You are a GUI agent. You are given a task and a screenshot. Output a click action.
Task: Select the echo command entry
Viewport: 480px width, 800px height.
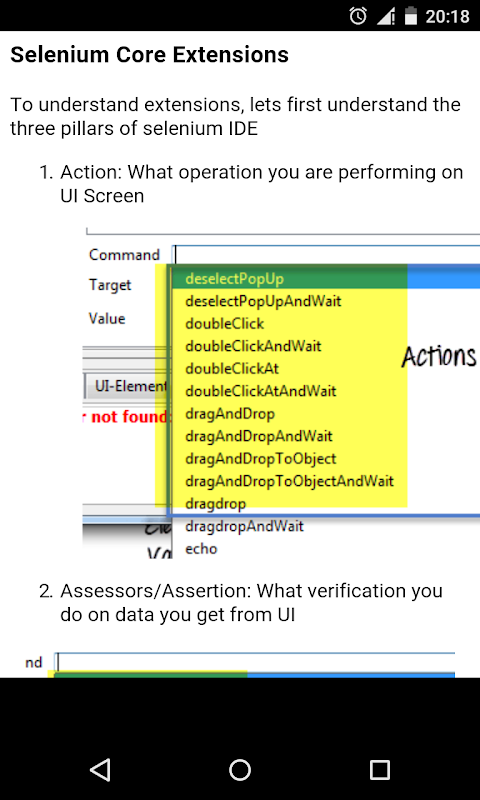(x=201, y=548)
